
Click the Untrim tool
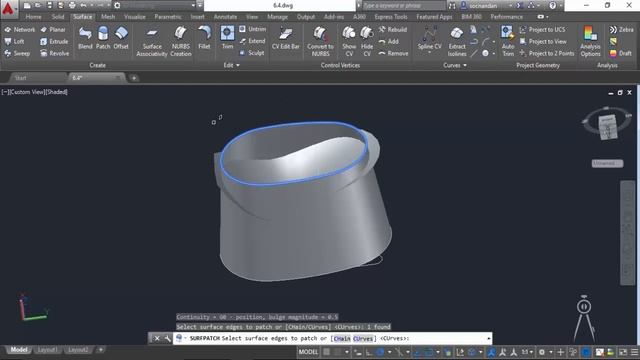tap(253, 29)
